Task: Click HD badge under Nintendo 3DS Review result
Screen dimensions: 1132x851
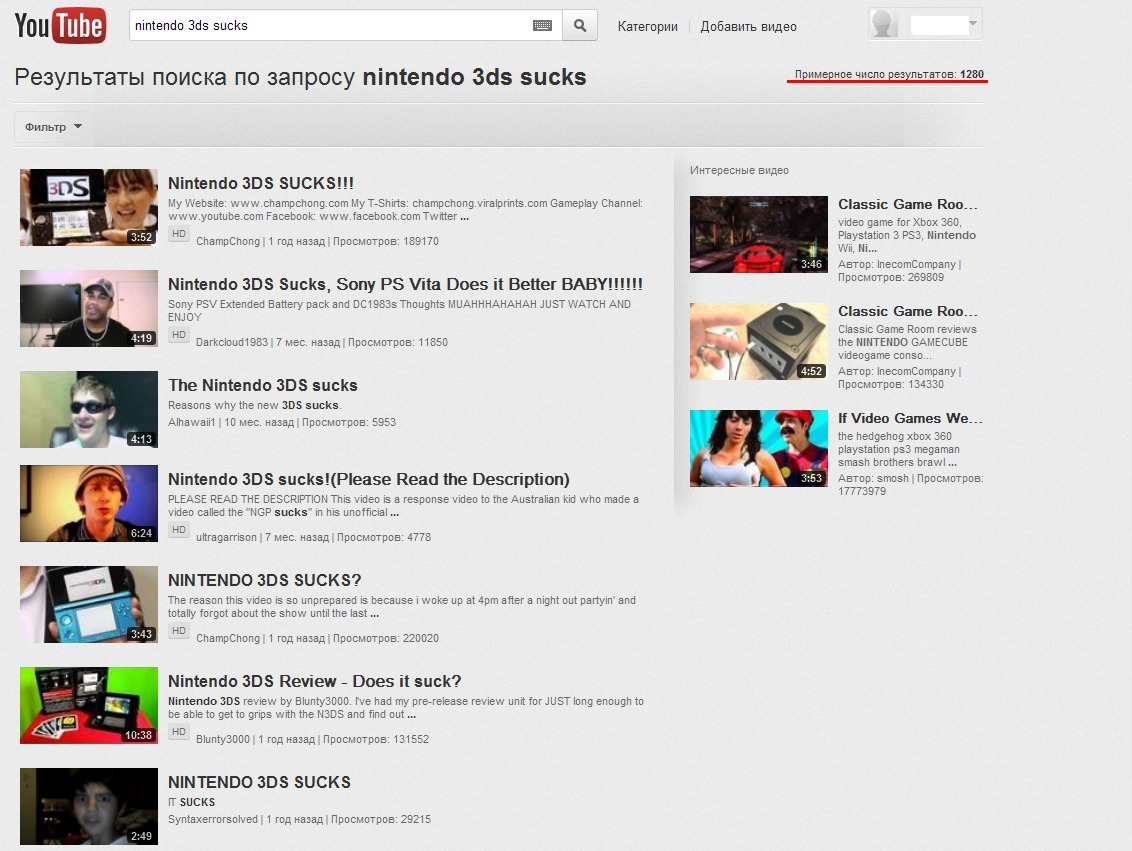Action: 178,732
